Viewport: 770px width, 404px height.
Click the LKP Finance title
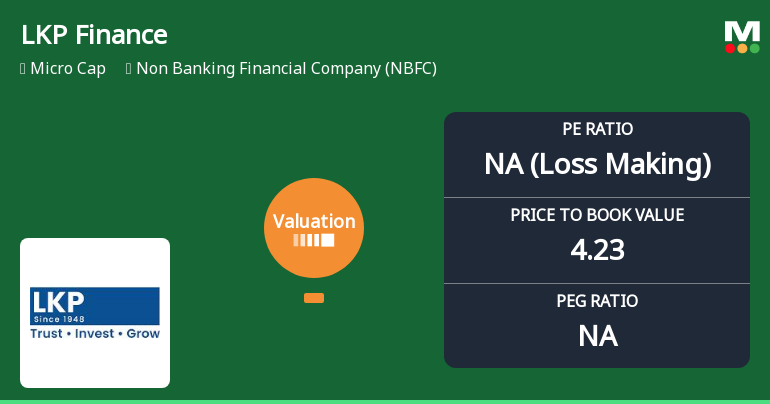coord(94,35)
